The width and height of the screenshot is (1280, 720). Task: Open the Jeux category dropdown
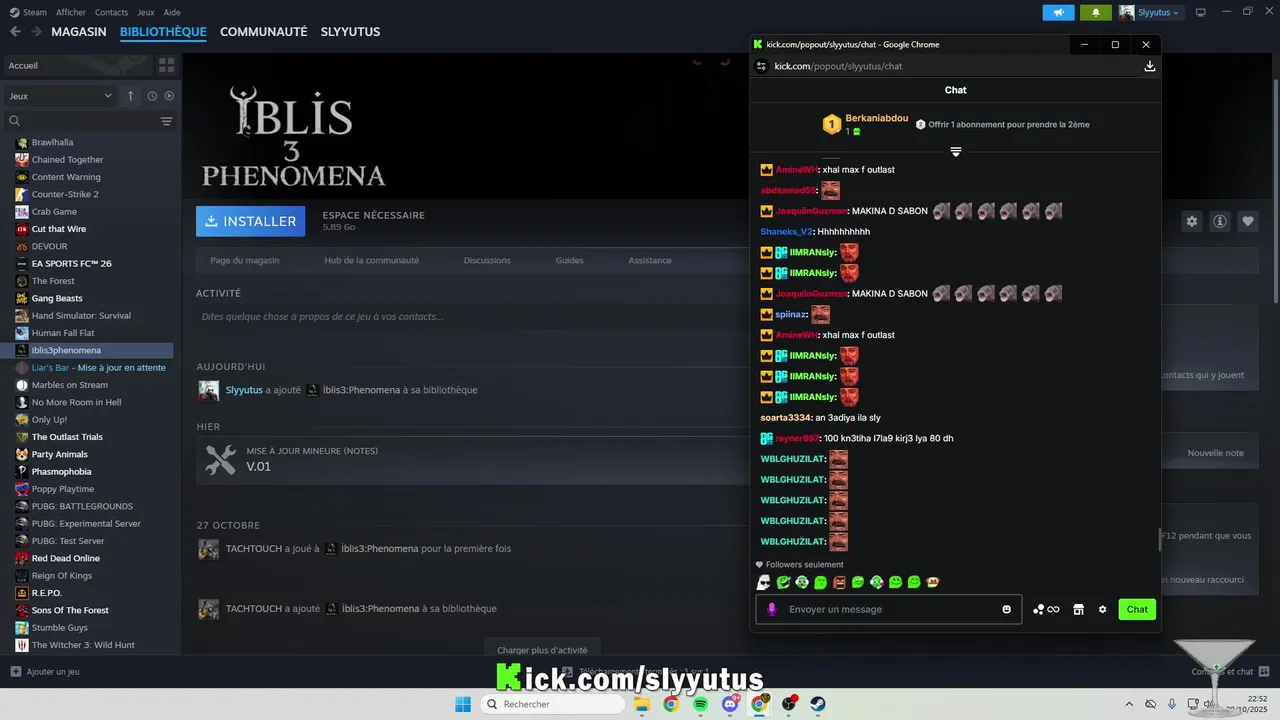click(60, 96)
